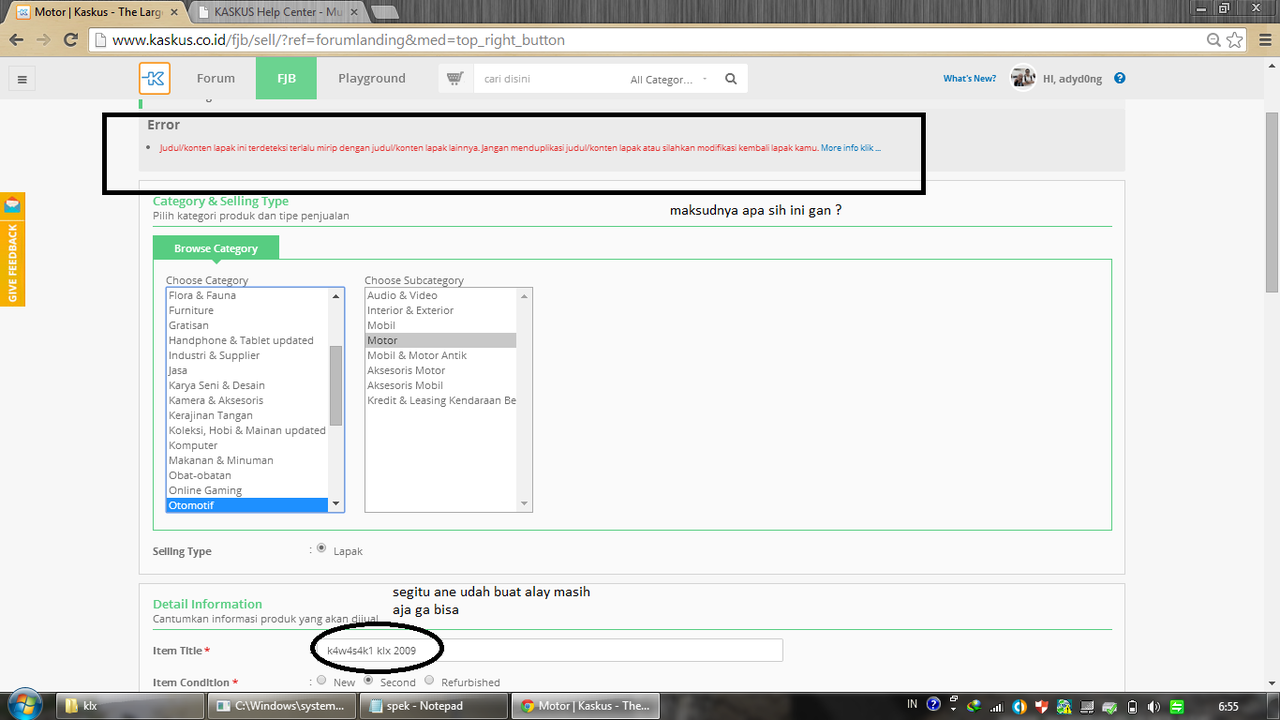
Task: Switch to the Motor | Kaskus browser tab
Action: pos(97,12)
